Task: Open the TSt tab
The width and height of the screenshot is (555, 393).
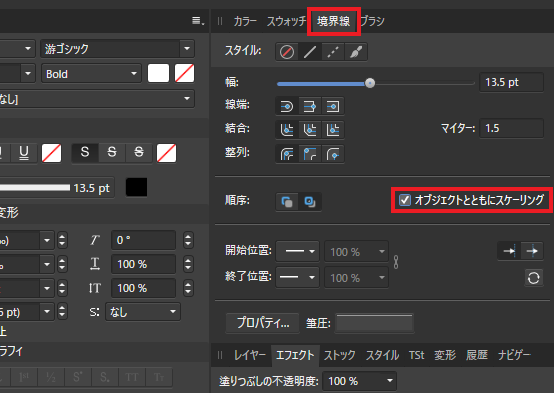Action: point(416,355)
